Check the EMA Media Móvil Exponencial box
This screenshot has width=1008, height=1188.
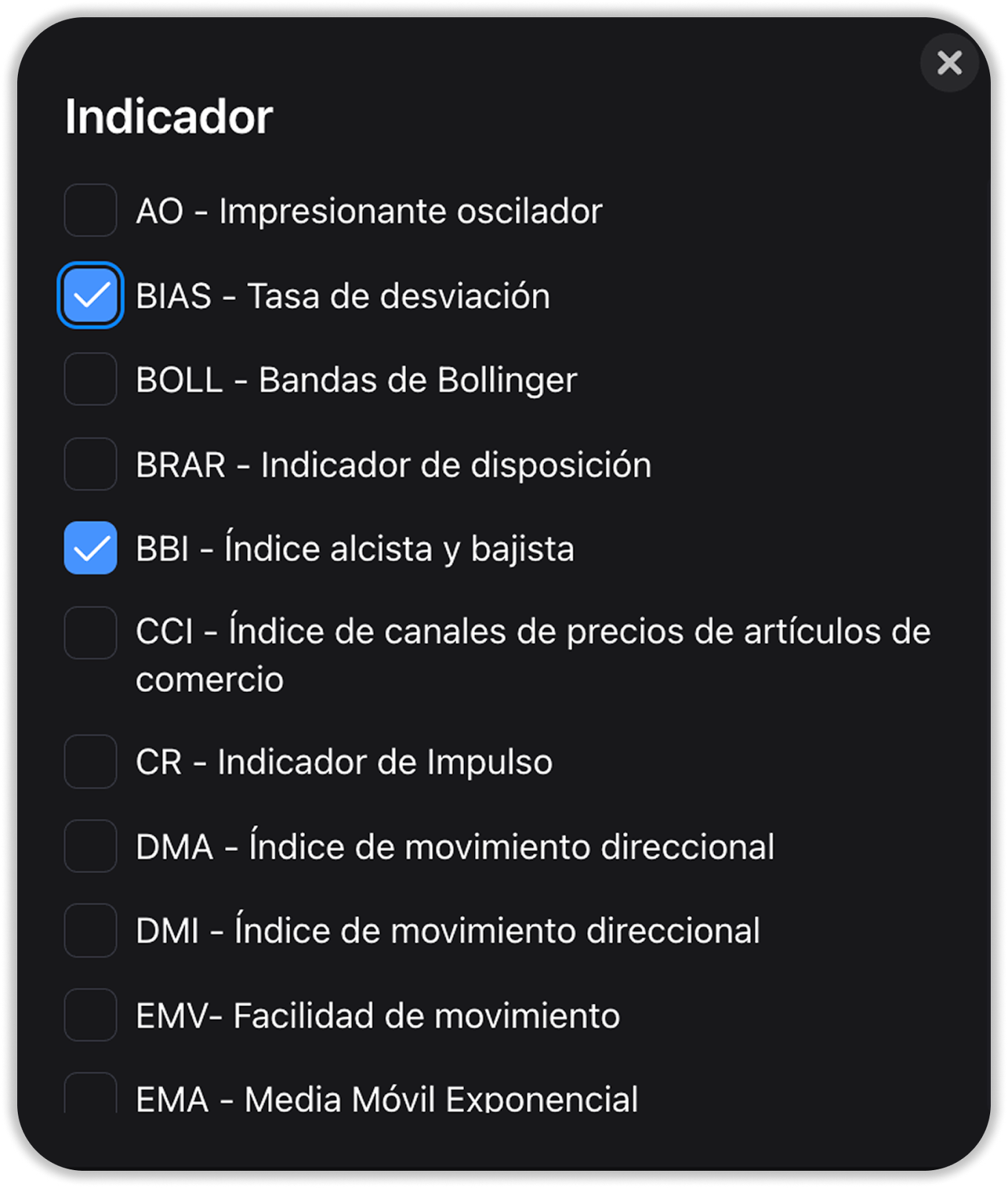point(91,1095)
